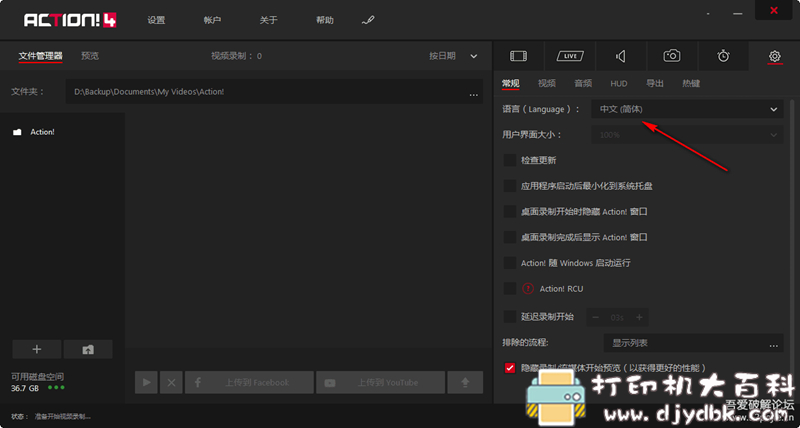Open the 用户界面大小 dropdown
This screenshot has width=800, height=428.
coord(687,135)
